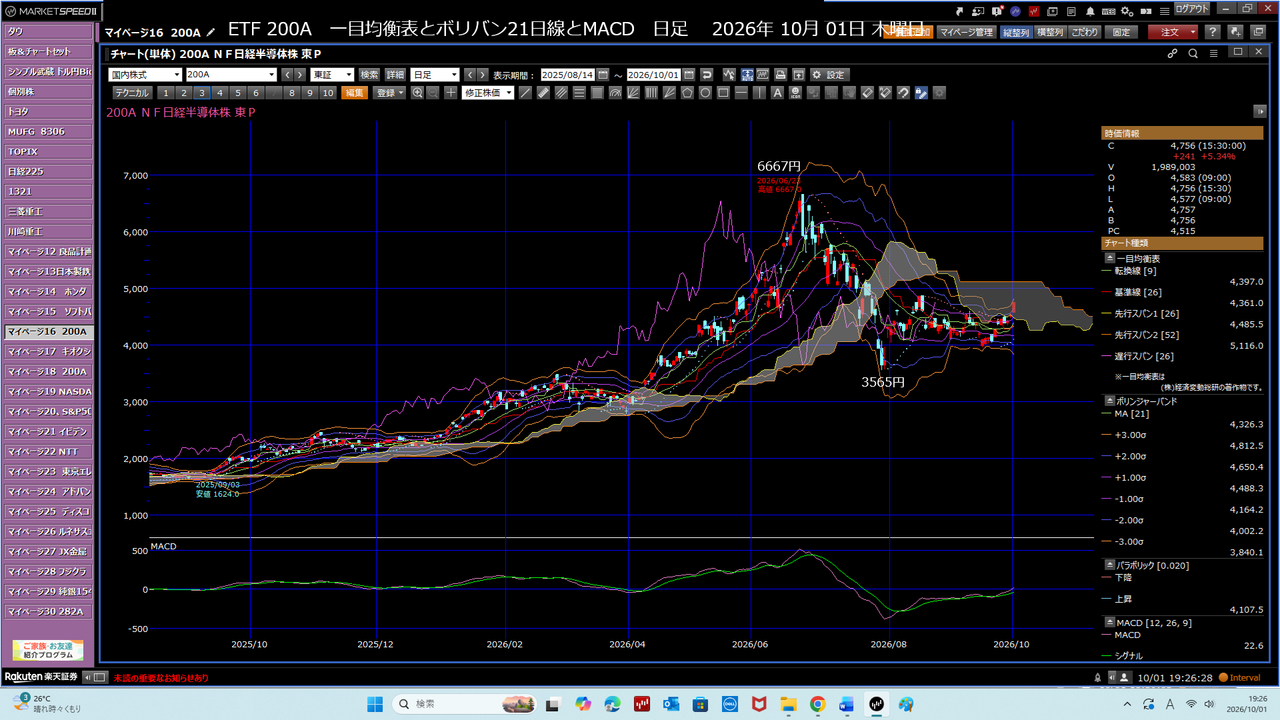
Task: Open the 日足 timeframe dropdown
Action: coord(435,75)
